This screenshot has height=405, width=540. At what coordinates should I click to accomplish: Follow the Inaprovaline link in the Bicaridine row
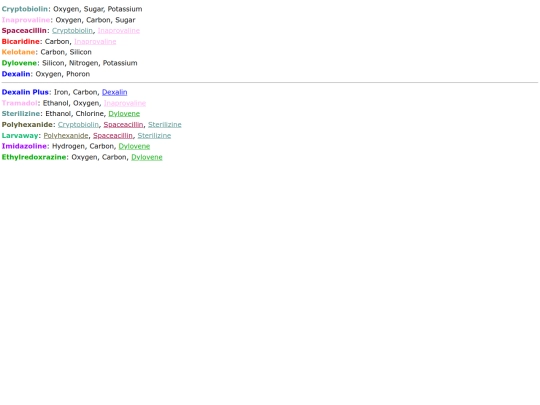pyautogui.click(x=95, y=42)
